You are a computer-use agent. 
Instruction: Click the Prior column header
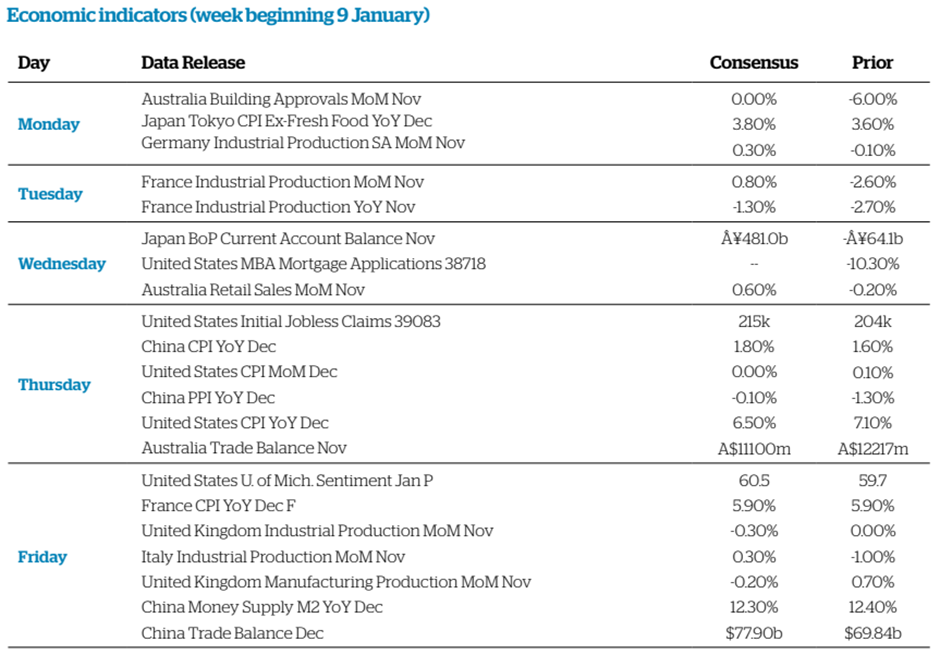pyautogui.click(x=872, y=63)
